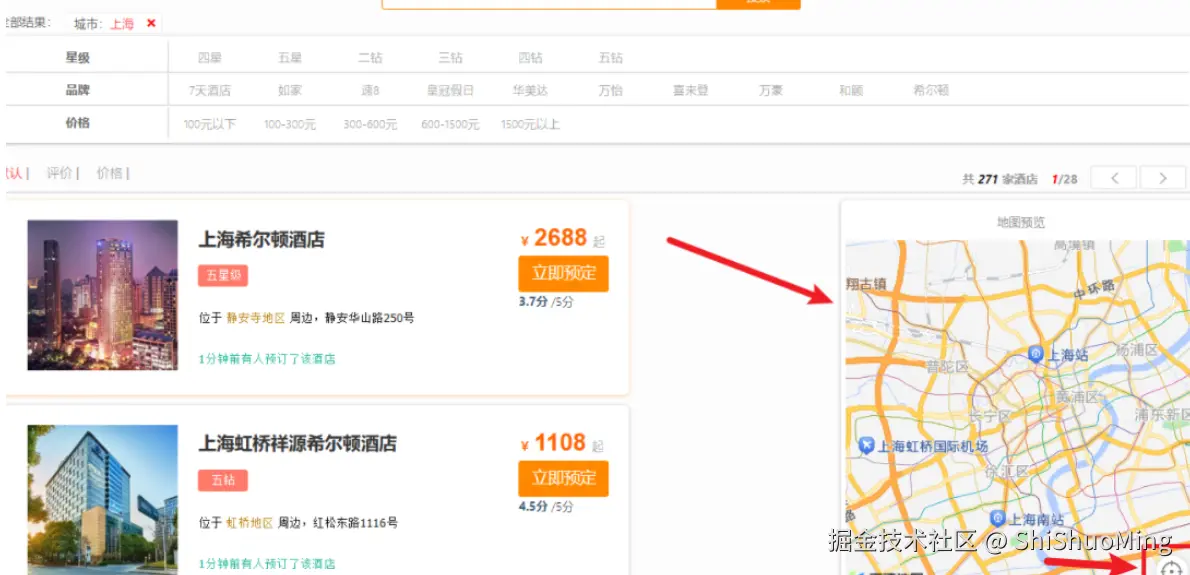
Task: Click the 地图预览 heading
Action: tap(1021, 222)
